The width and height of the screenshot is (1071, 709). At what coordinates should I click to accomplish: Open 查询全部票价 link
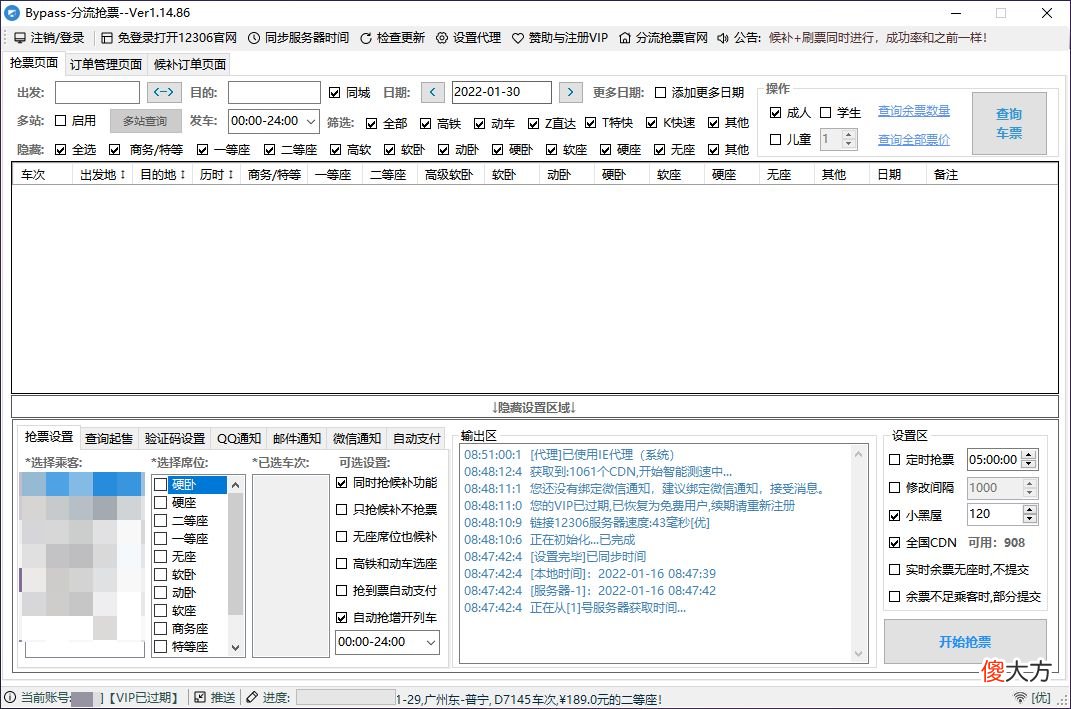point(914,139)
